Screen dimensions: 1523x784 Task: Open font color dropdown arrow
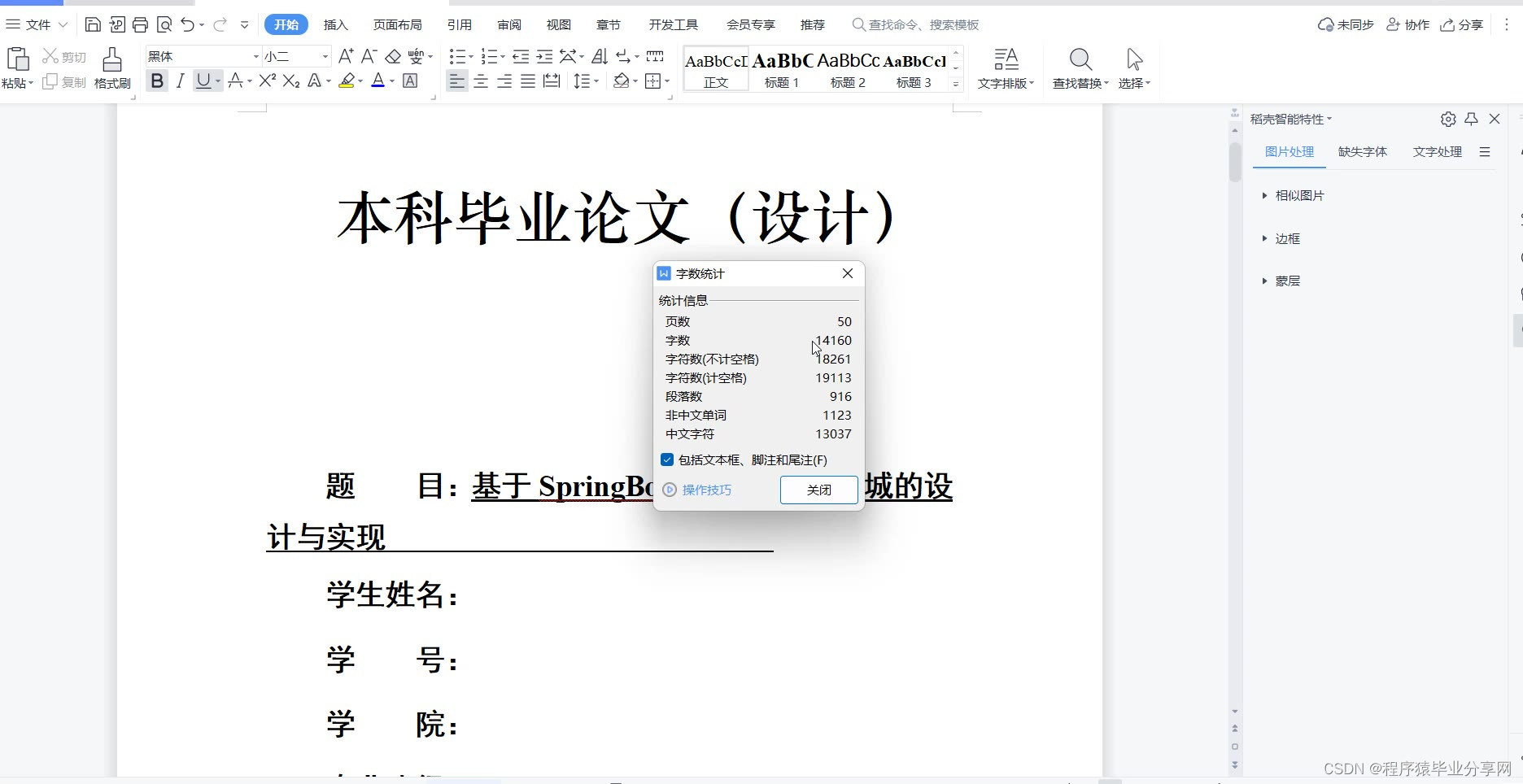[x=391, y=81]
